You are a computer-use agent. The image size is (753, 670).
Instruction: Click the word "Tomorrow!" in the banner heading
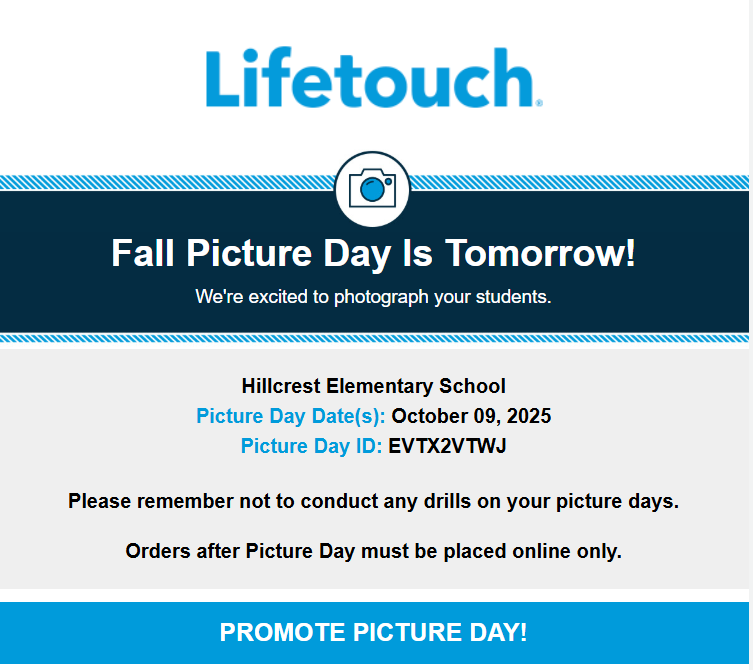click(x=540, y=253)
